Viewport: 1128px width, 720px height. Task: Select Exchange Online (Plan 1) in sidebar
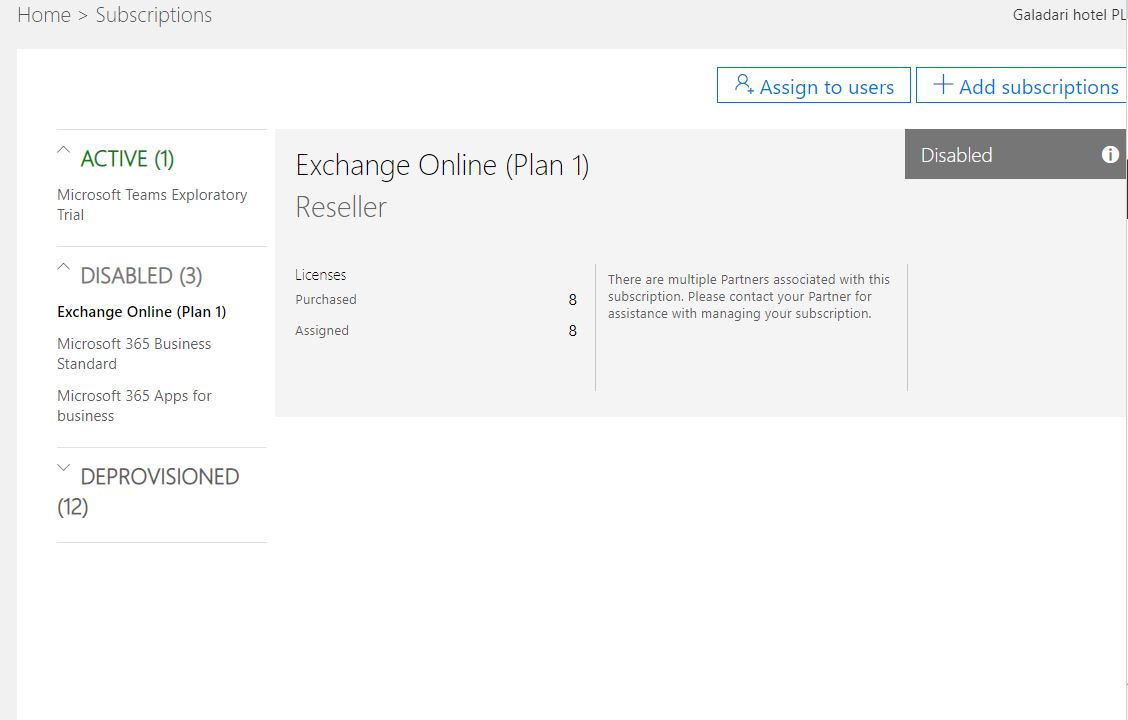(142, 311)
